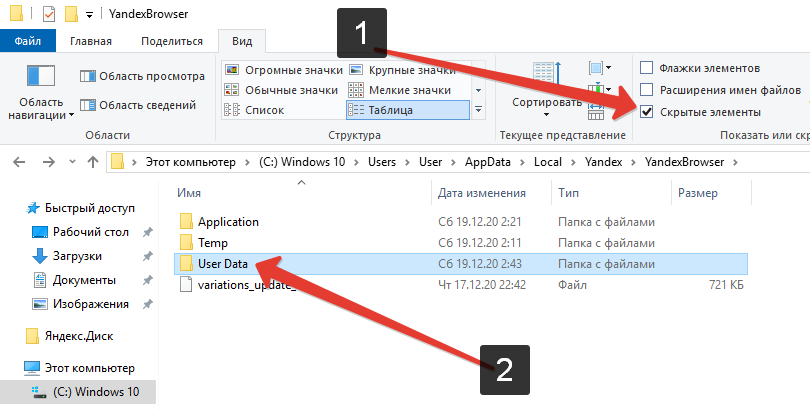Choose Крупные значки layout
Screen dimensions: 810x410
click(x=402, y=70)
